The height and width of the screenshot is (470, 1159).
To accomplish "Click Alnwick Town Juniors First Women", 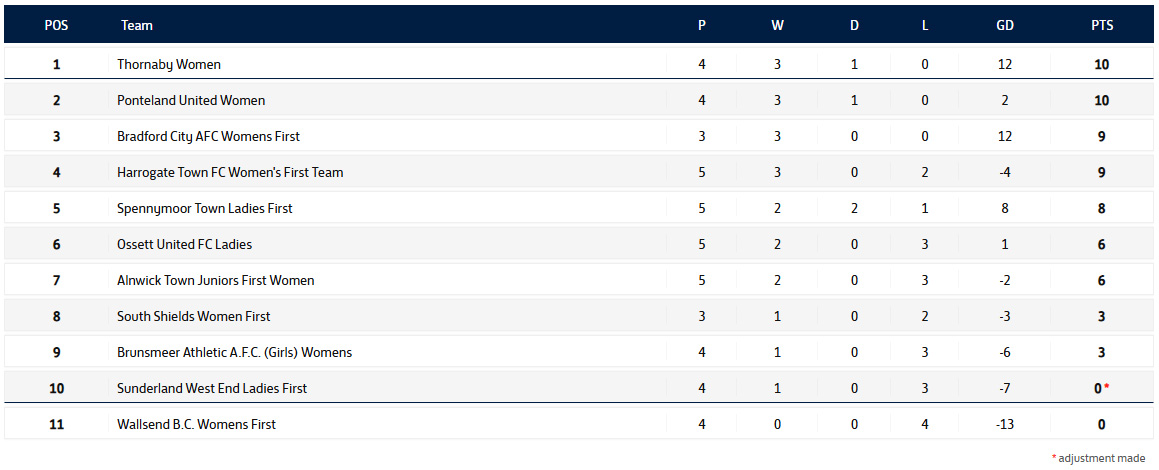I will coord(215,280).
